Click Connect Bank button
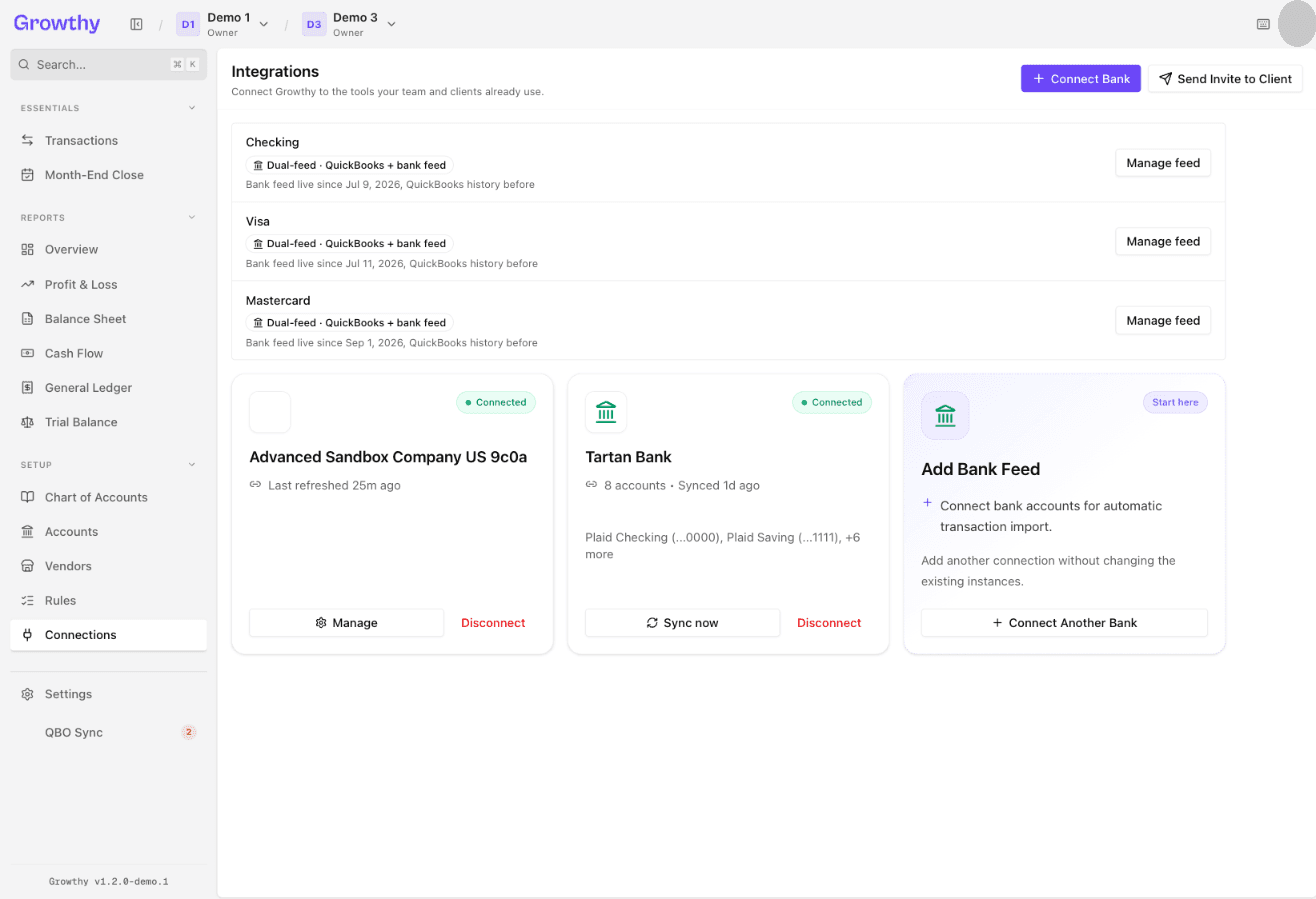 [1081, 79]
